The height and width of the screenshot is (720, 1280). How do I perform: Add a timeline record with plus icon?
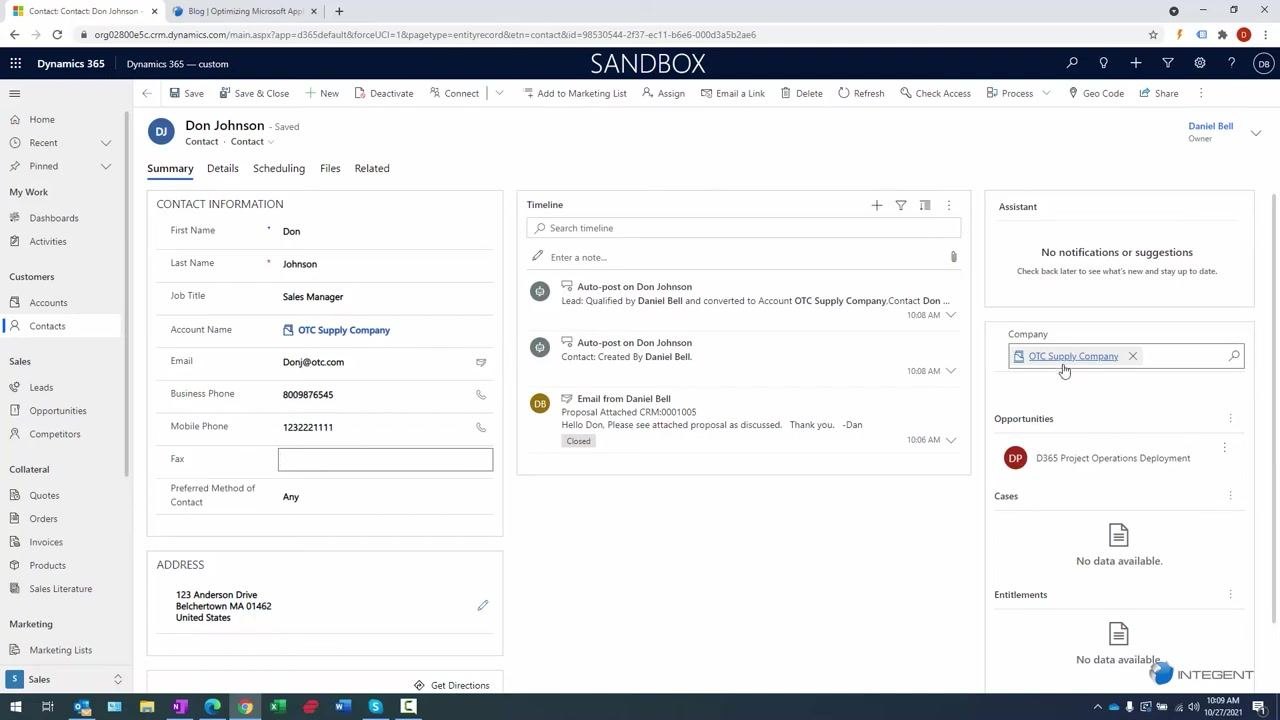tap(877, 205)
